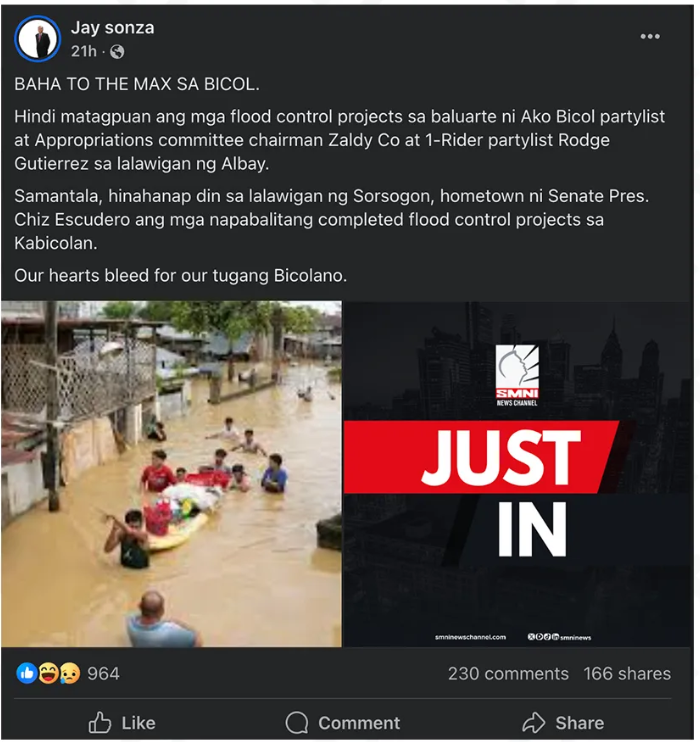700x742 pixels.
Task: Click the Like thumbs-up outline icon
Action: (99, 722)
